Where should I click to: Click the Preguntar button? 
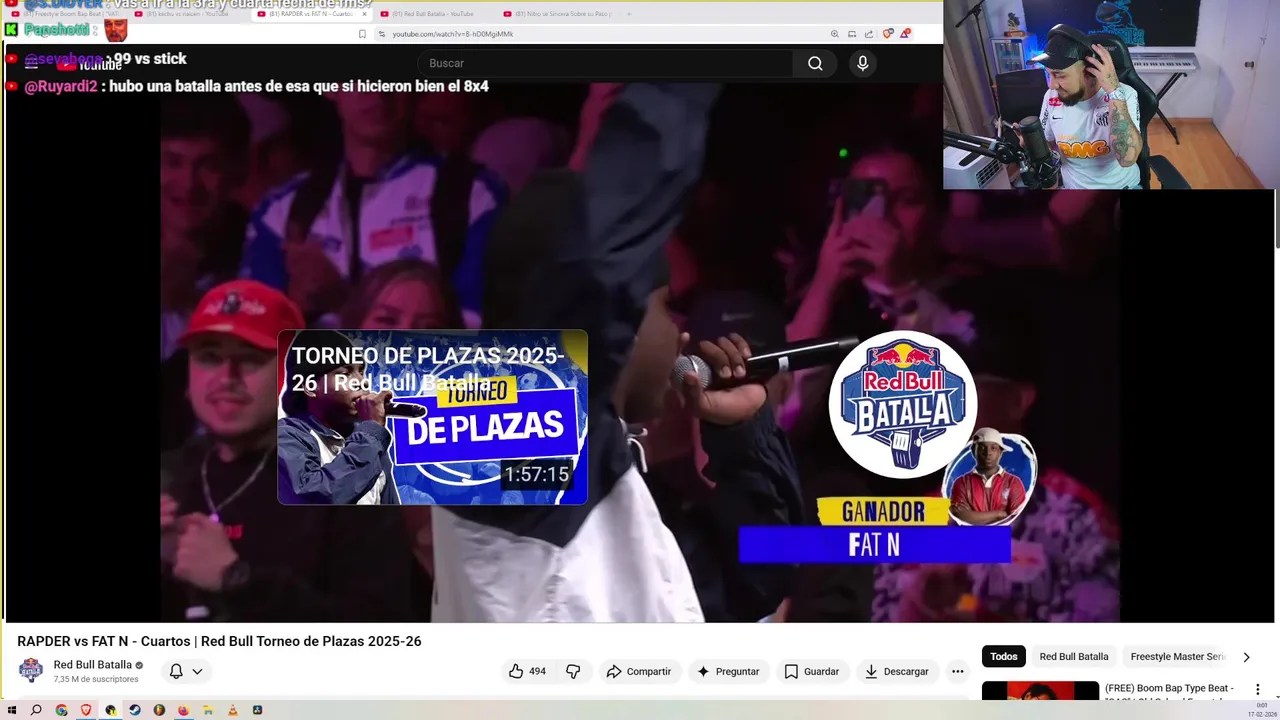click(x=728, y=671)
